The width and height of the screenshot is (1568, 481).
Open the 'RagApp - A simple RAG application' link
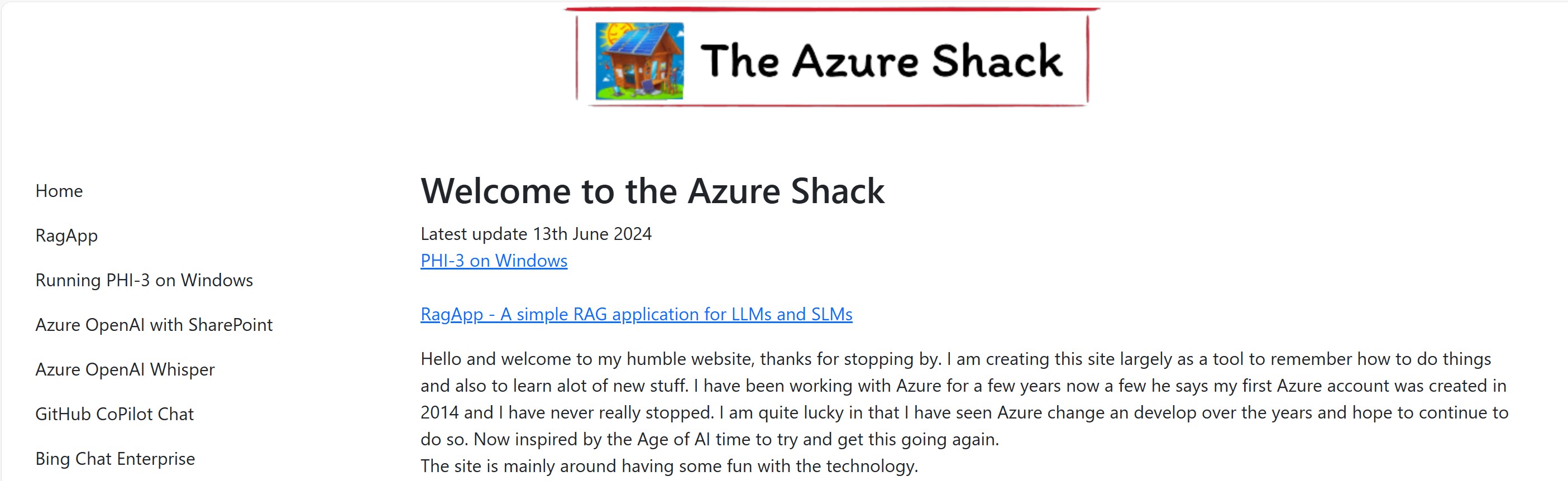tap(636, 314)
